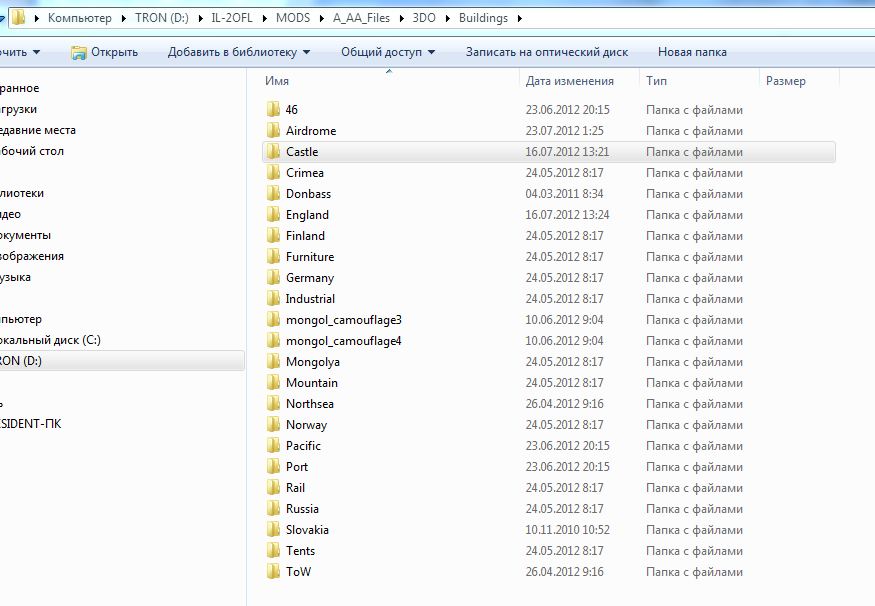
Task: Select local disk (C:) in navigation pane
Action: click(50, 340)
